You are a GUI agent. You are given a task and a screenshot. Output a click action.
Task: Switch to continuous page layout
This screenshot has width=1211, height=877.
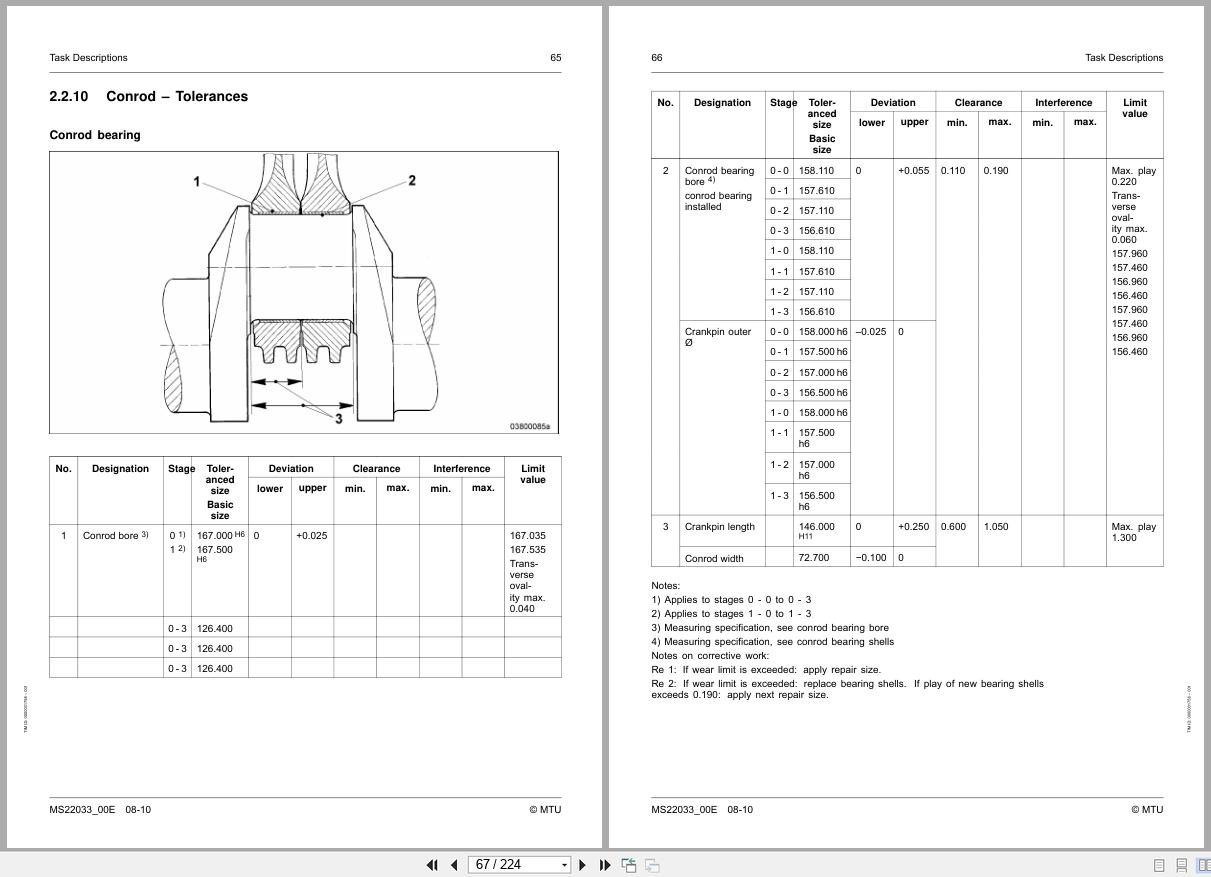(x=1182, y=865)
